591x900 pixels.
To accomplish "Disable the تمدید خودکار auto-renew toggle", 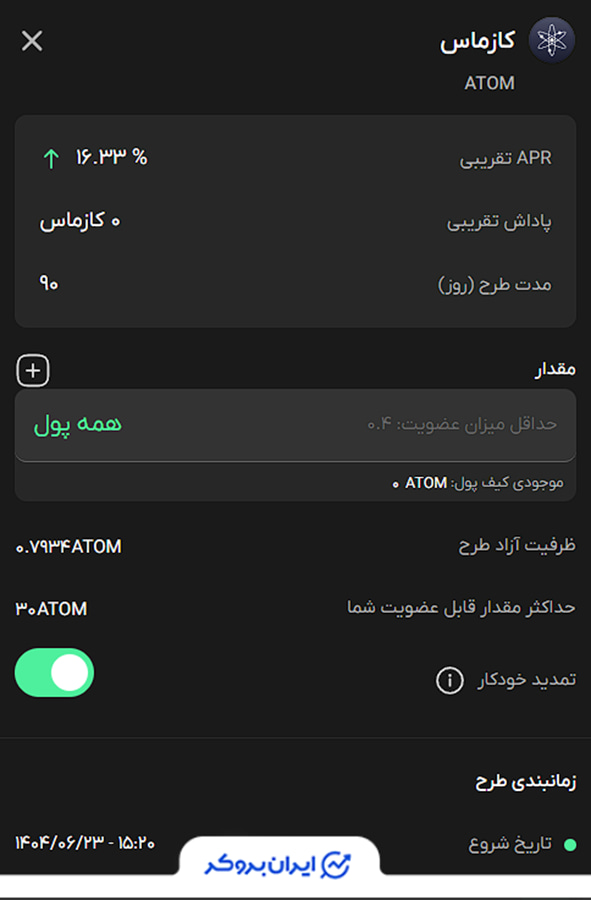I will point(54,673).
